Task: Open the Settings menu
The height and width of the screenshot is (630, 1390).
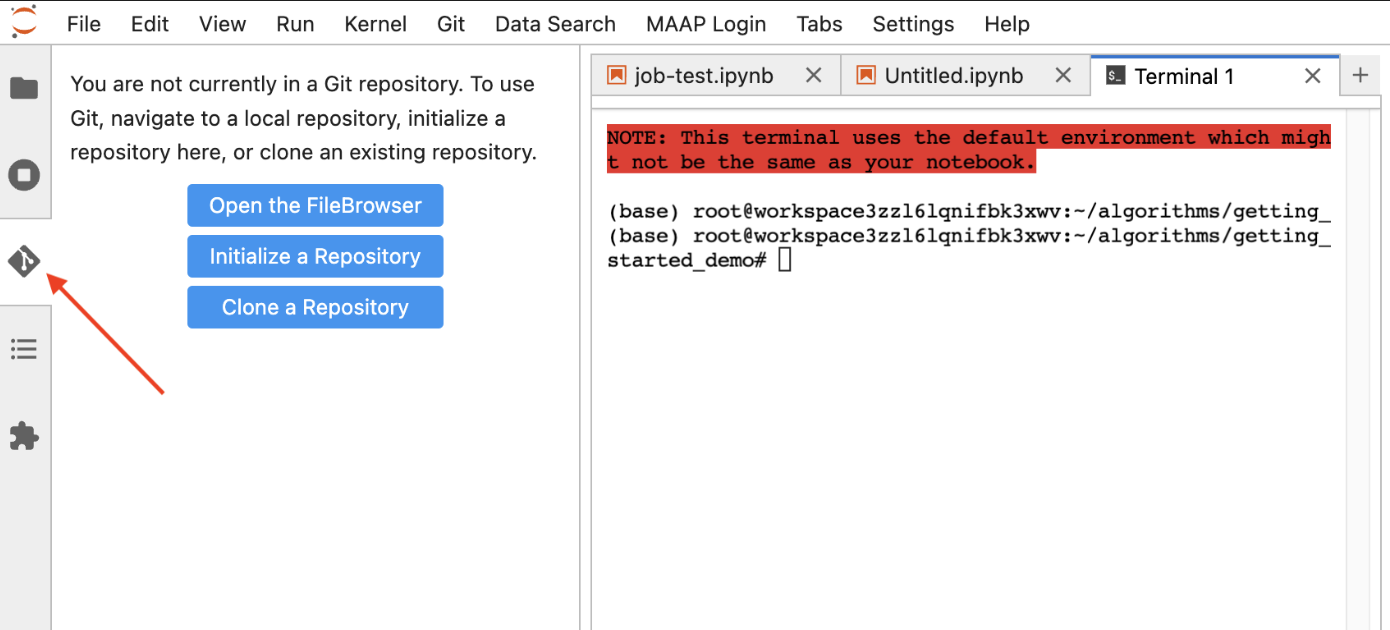Action: tap(913, 24)
